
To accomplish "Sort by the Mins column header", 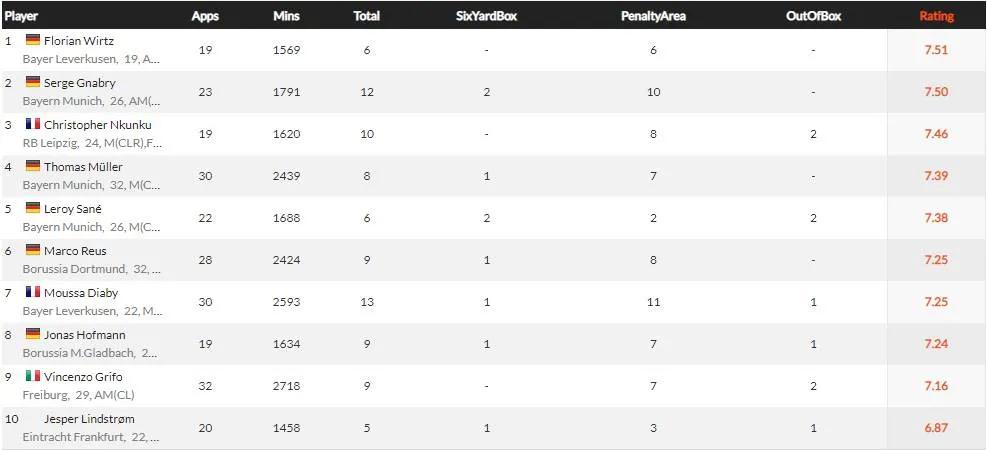I will pos(286,16).
